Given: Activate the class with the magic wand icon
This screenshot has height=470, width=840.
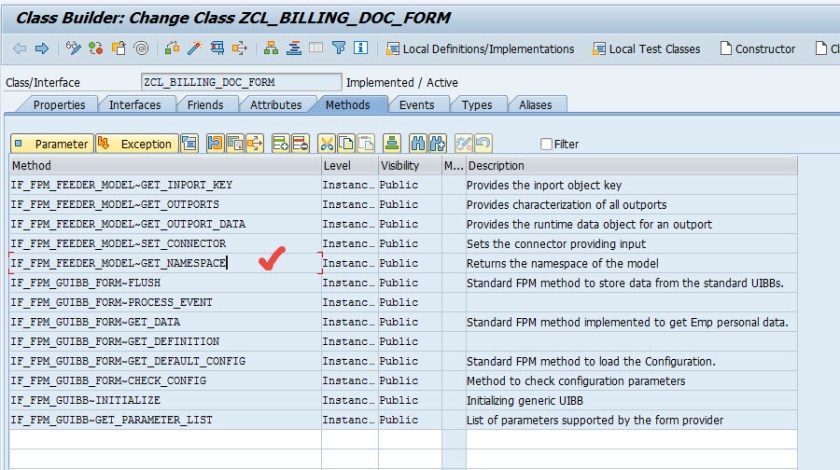Looking at the screenshot, I should point(194,48).
